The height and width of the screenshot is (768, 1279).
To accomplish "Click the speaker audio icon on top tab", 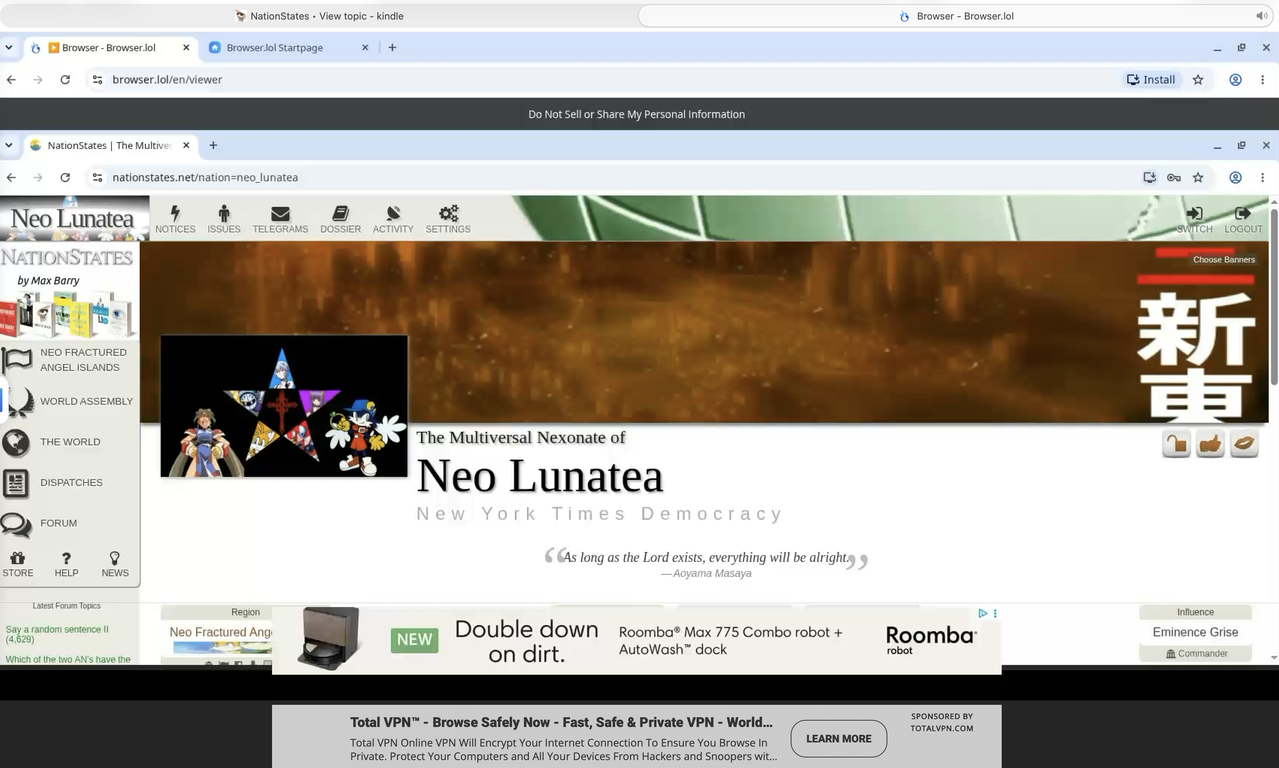I will [x=1261, y=16].
